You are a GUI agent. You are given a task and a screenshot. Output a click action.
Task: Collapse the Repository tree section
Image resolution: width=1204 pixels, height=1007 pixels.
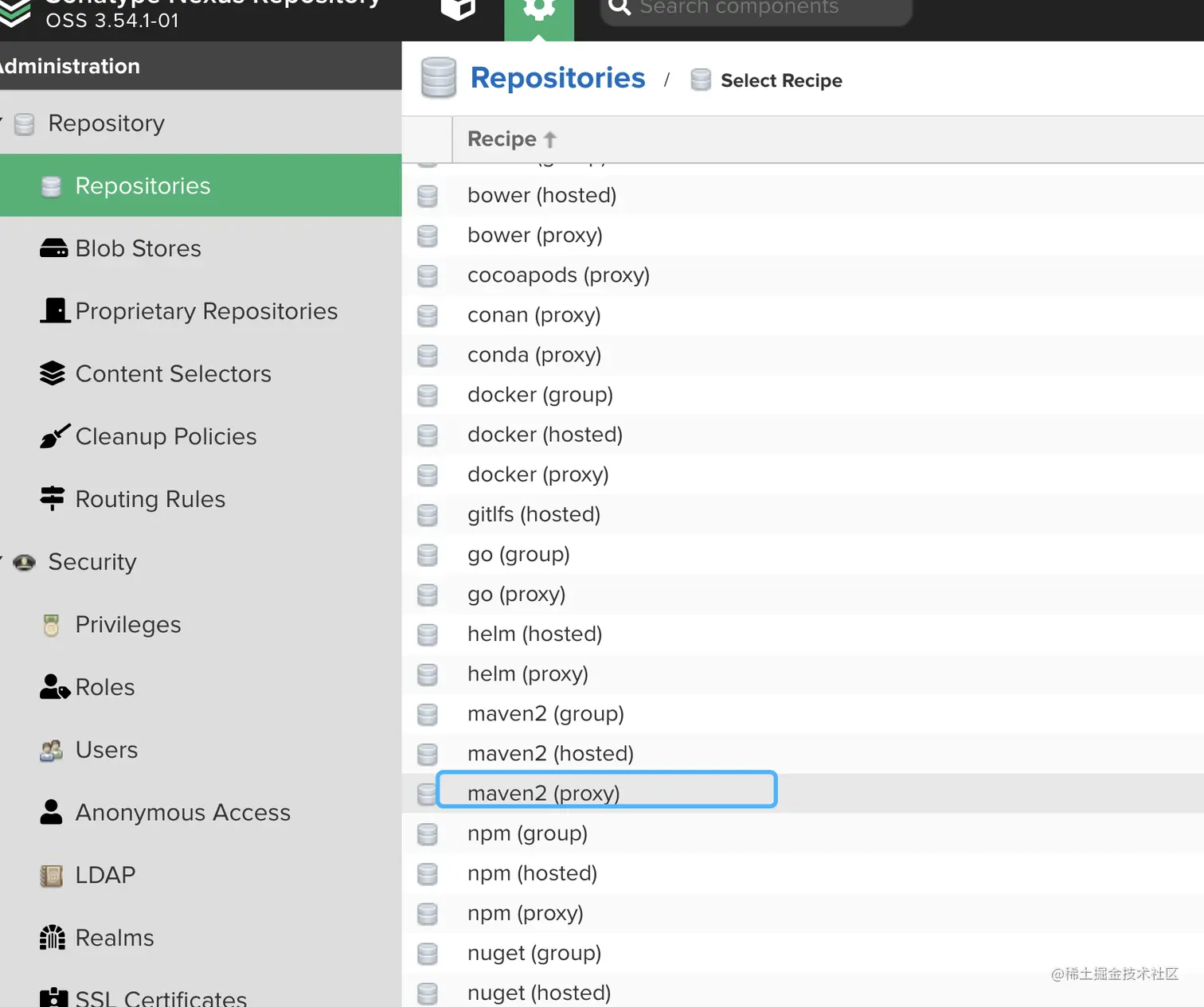click(x=2, y=123)
